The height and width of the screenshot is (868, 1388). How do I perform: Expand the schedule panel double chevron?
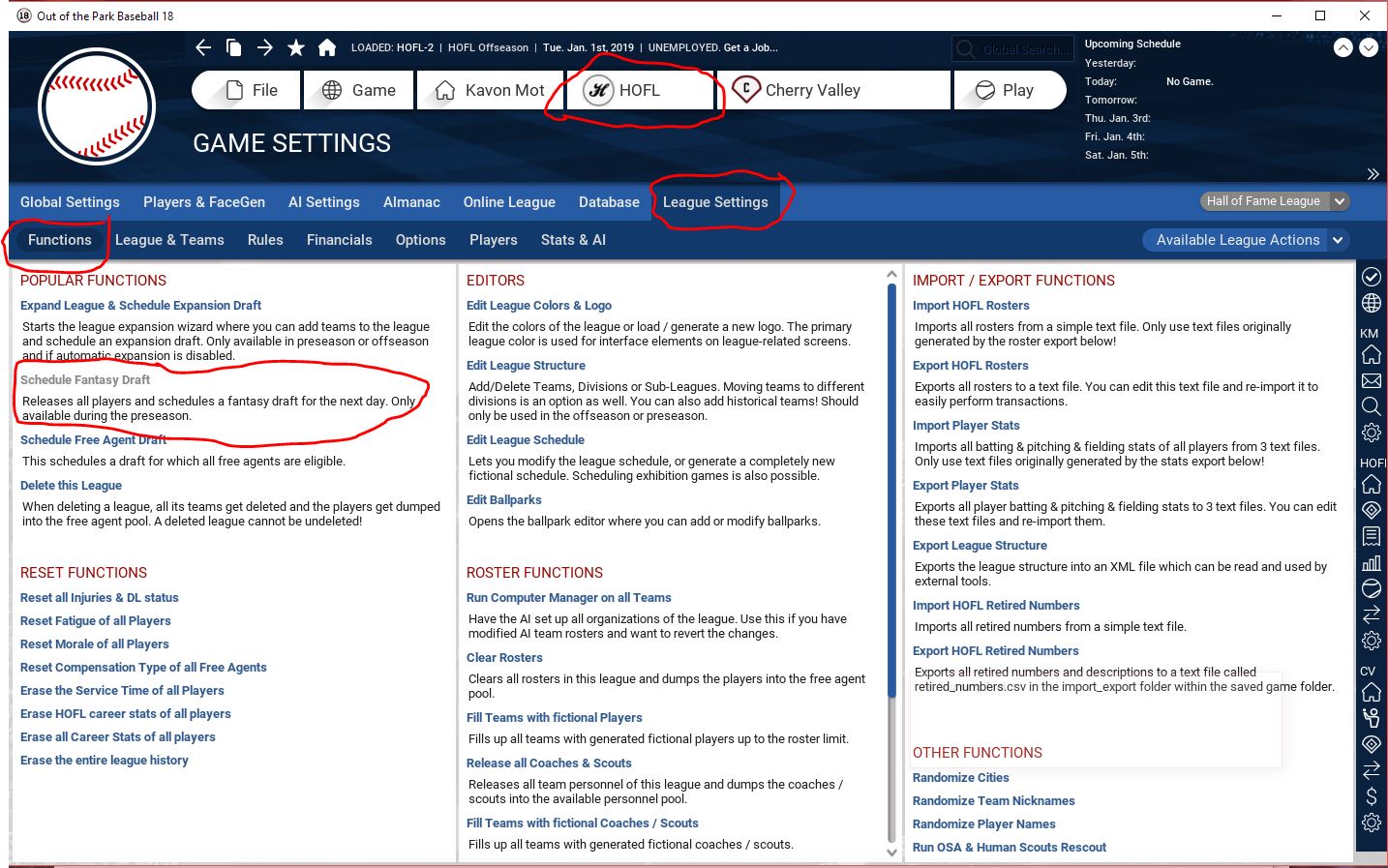(x=1373, y=174)
